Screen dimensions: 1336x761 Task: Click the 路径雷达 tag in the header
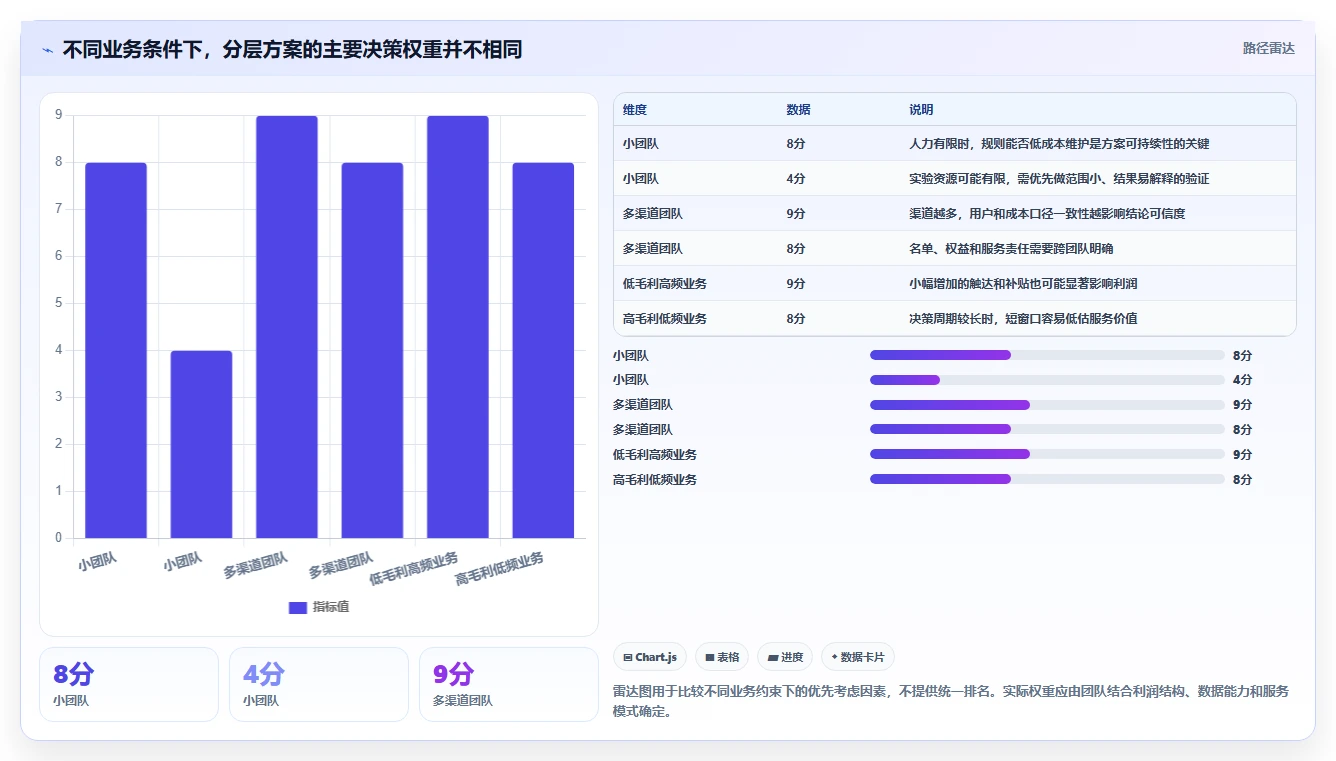pyautogui.click(x=1269, y=48)
